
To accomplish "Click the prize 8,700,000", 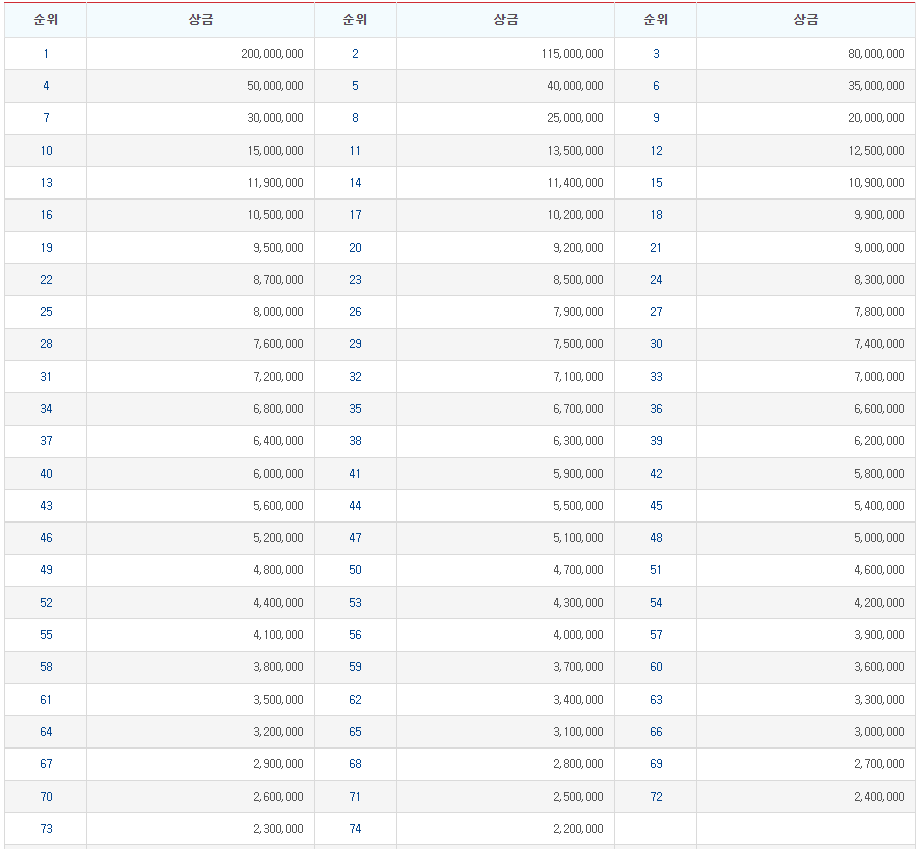I will pos(278,279).
